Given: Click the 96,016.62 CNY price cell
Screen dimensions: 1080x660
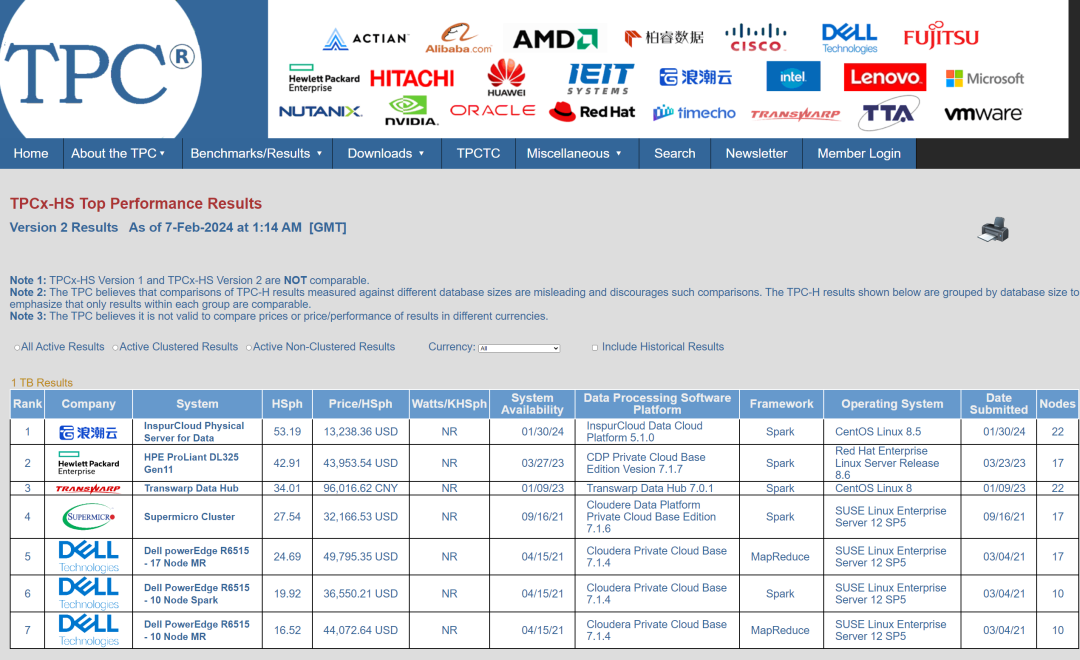Looking at the screenshot, I should (360, 488).
